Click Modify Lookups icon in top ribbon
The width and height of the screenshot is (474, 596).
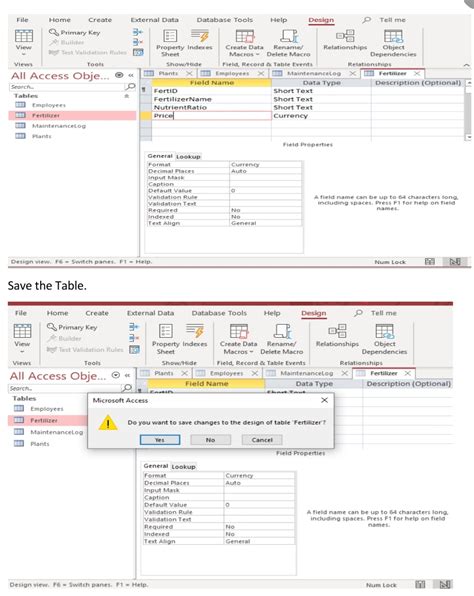coord(138,52)
